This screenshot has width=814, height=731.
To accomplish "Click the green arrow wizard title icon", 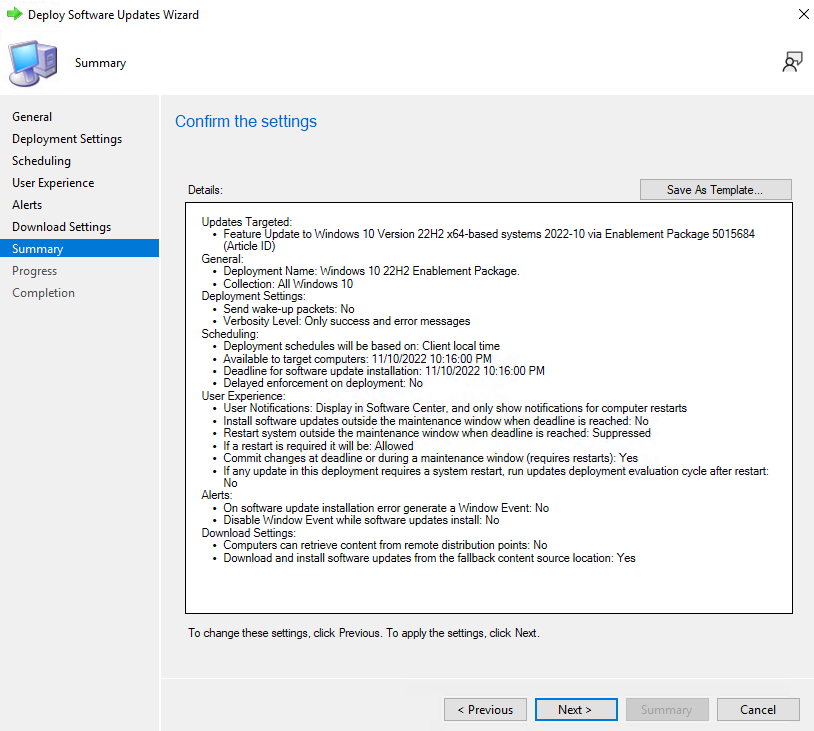I will pos(15,14).
